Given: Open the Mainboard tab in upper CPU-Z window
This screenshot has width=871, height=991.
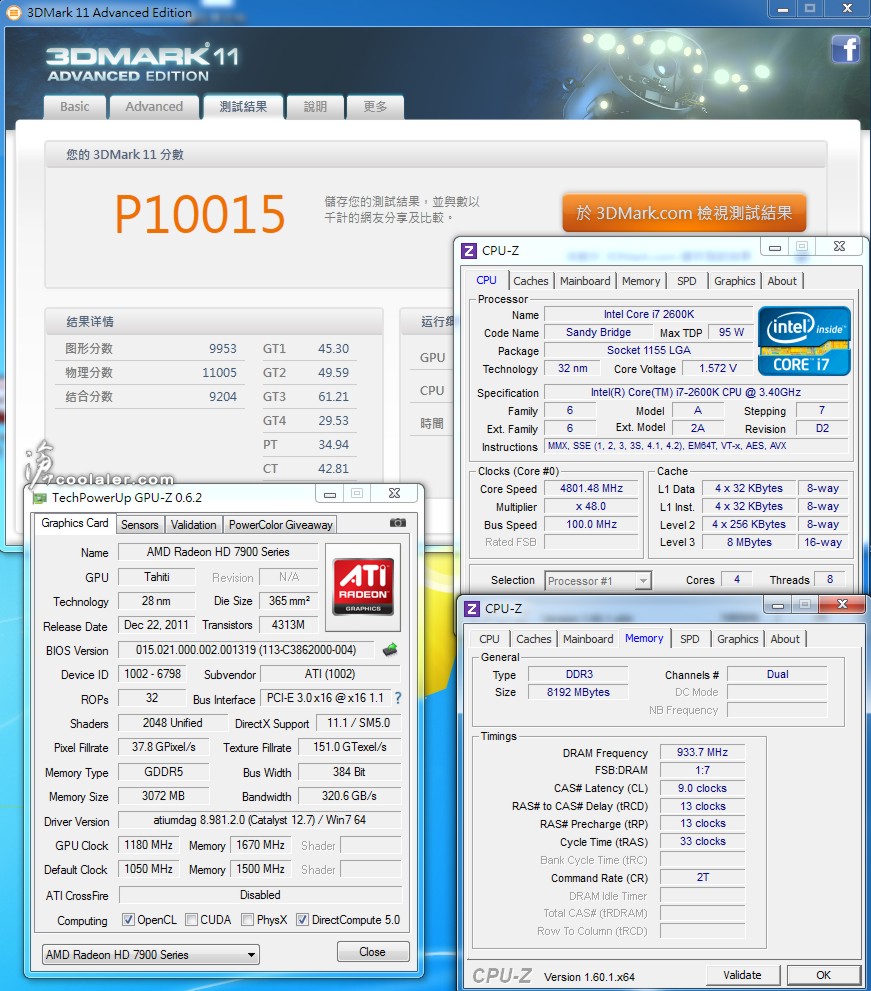Looking at the screenshot, I should point(585,281).
